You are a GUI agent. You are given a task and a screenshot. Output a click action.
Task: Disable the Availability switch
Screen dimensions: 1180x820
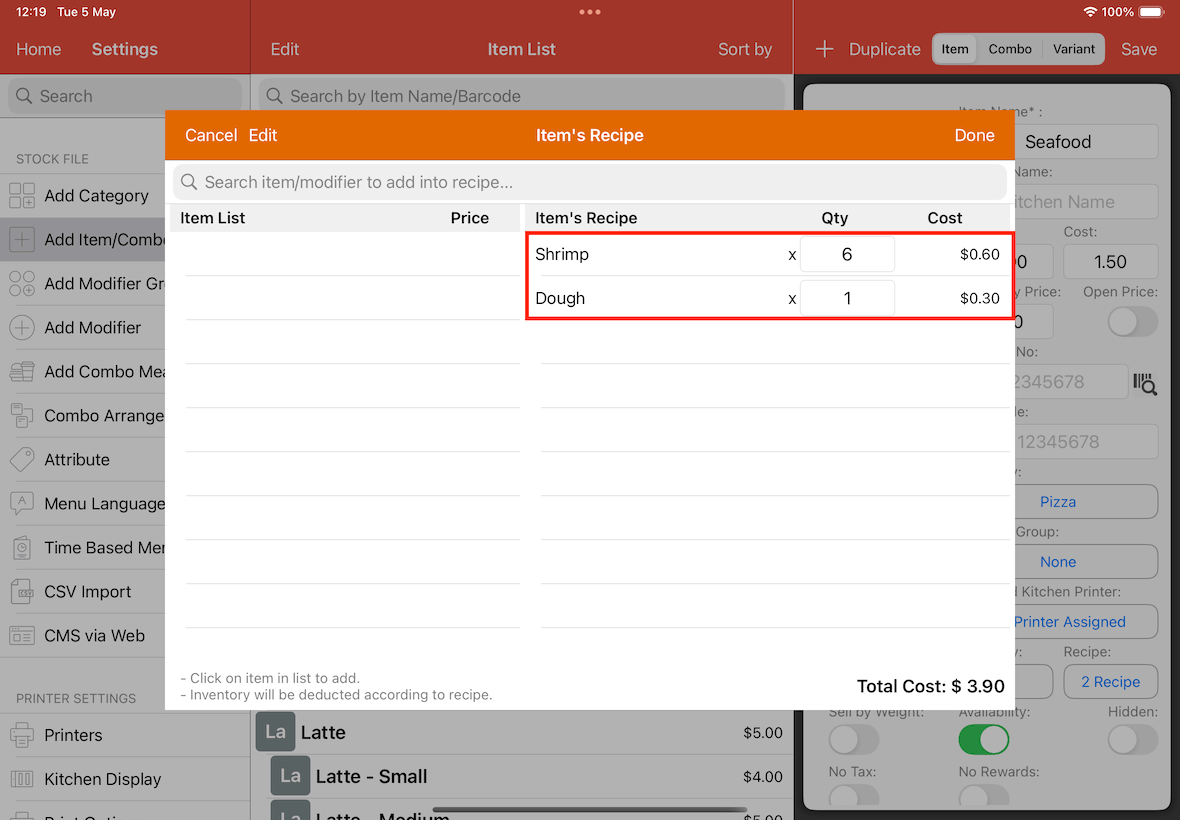tap(984, 740)
